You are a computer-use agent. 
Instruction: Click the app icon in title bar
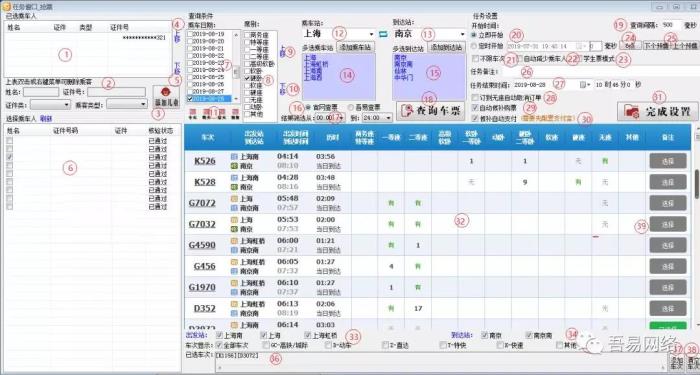click(6, 7)
